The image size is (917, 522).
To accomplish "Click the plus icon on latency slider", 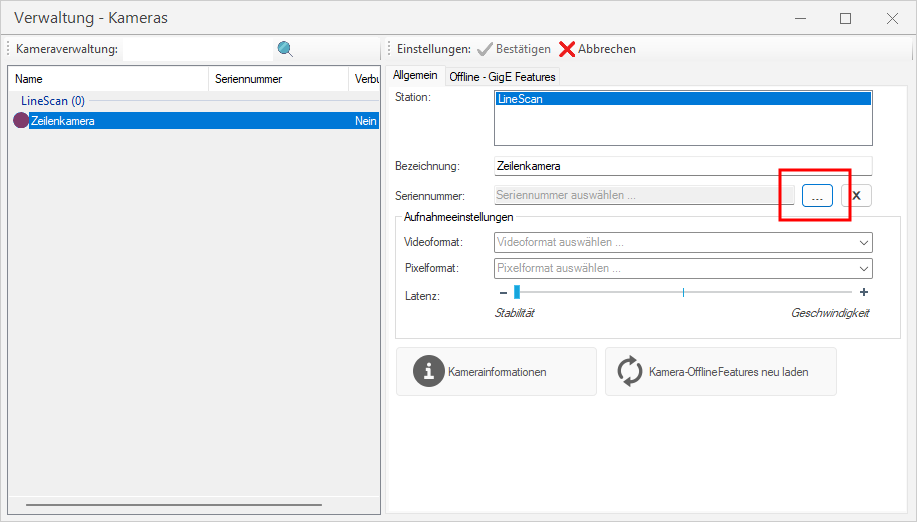I will (864, 292).
